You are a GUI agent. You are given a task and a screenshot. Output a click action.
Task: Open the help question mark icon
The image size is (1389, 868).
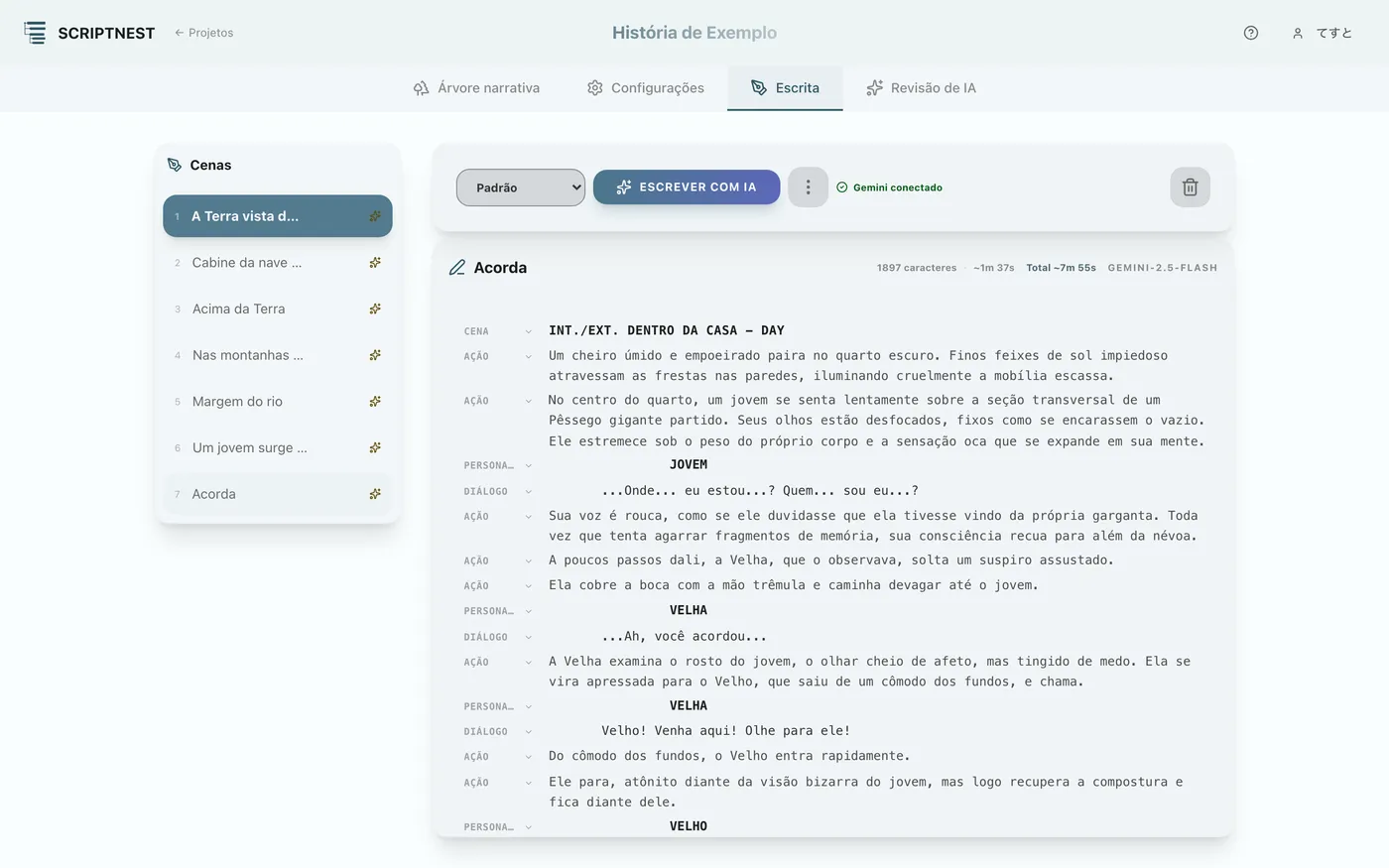(1251, 33)
